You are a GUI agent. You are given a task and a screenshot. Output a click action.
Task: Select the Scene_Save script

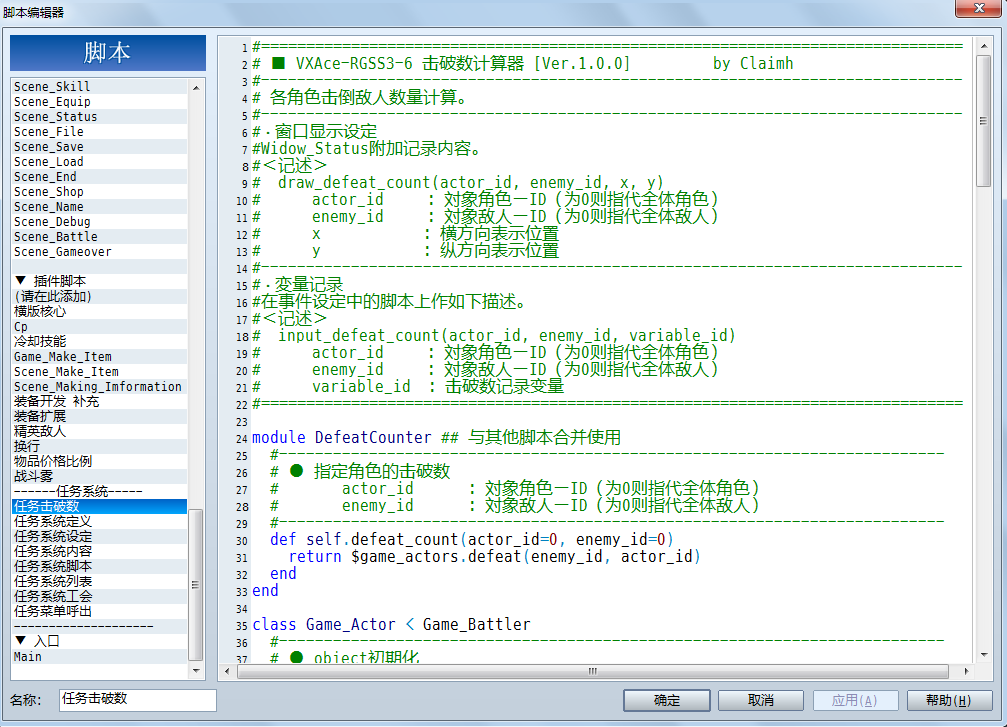pos(100,146)
